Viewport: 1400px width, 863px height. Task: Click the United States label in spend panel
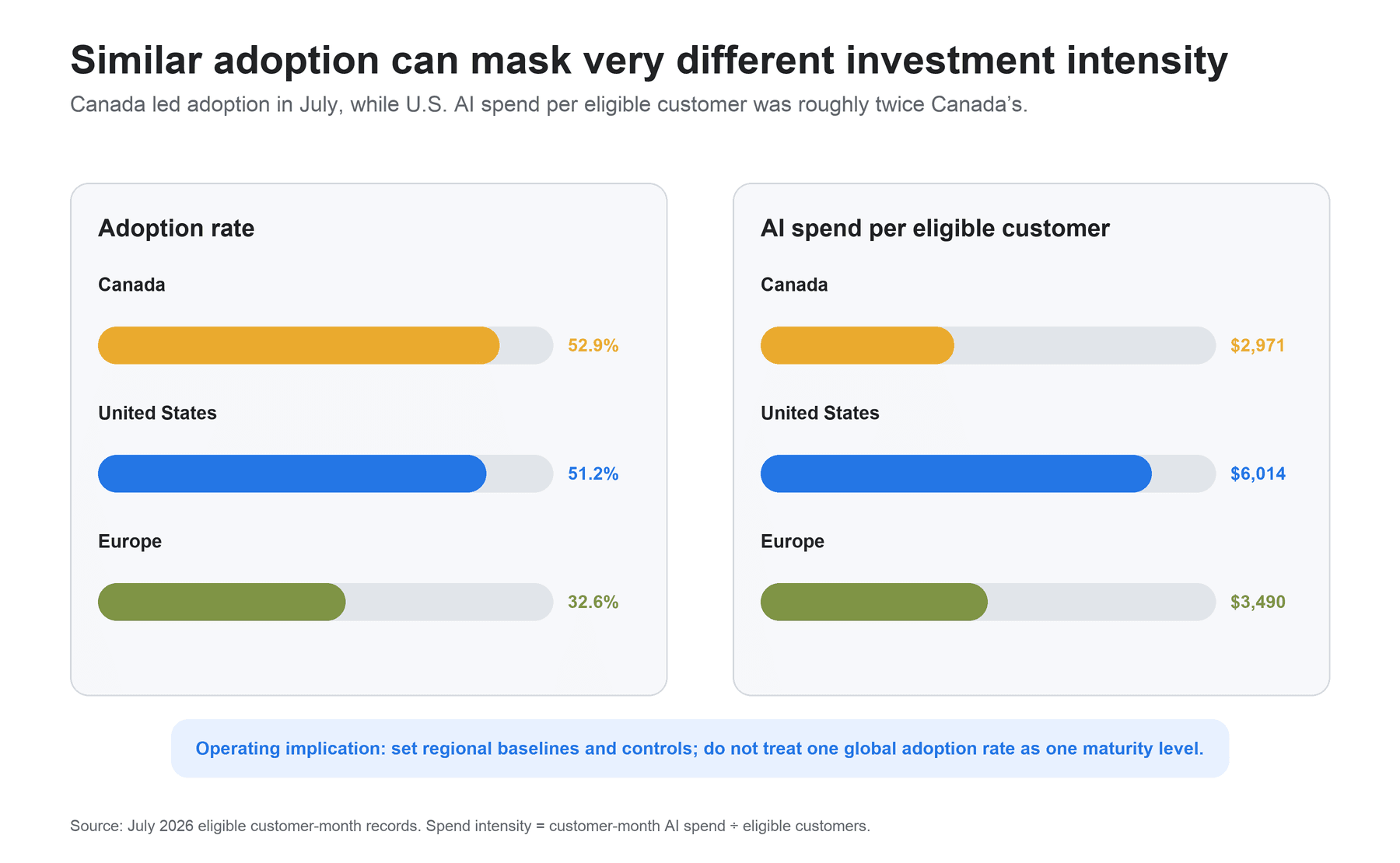tap(820, 413)
